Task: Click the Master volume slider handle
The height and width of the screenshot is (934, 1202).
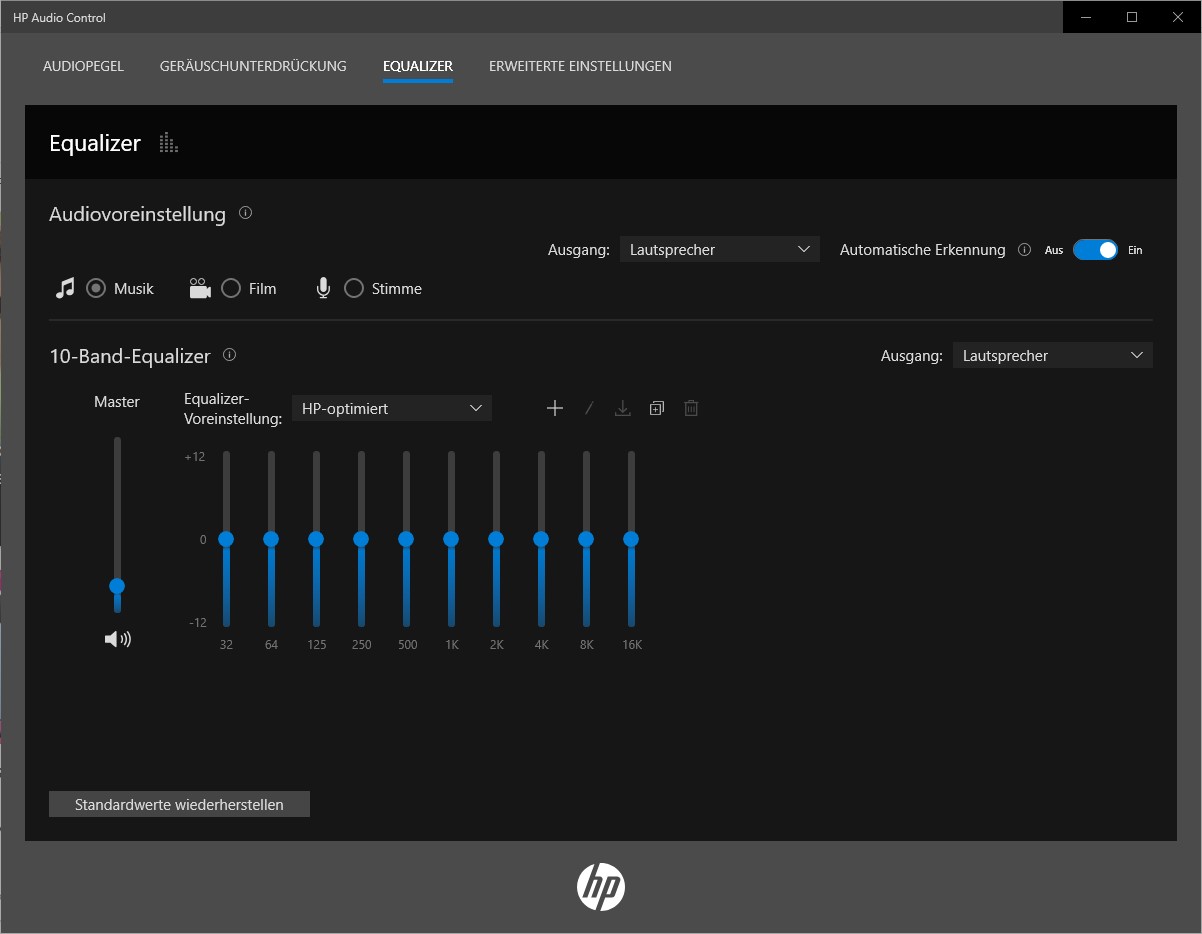Action: pyautogui.click(x=117, y=586)
